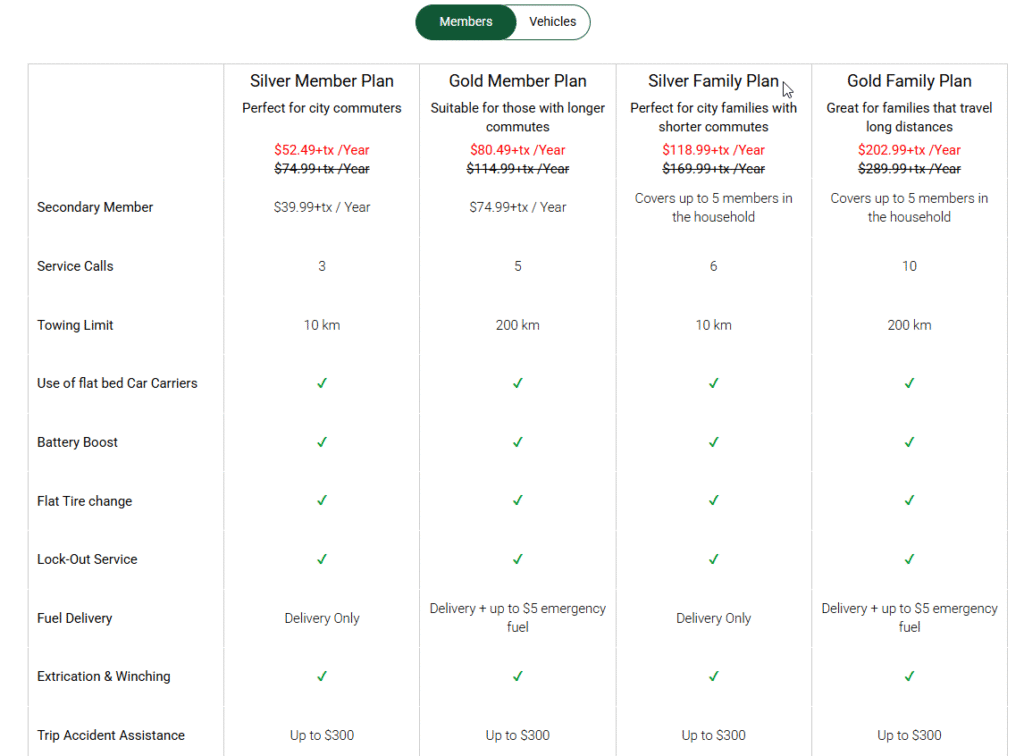This screenshot has height=756, width=1024.
Task: Click flat bed Car Carriers checkmark for Gold Member
Action: [x=518, y=383]
